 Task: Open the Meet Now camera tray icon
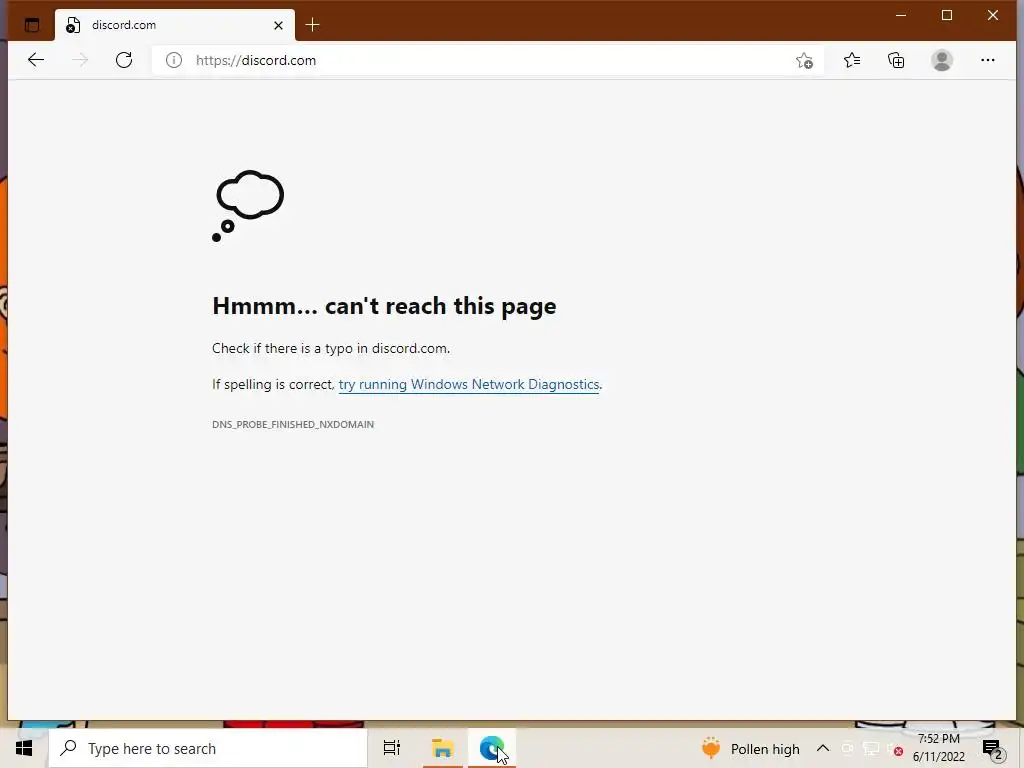847,749
